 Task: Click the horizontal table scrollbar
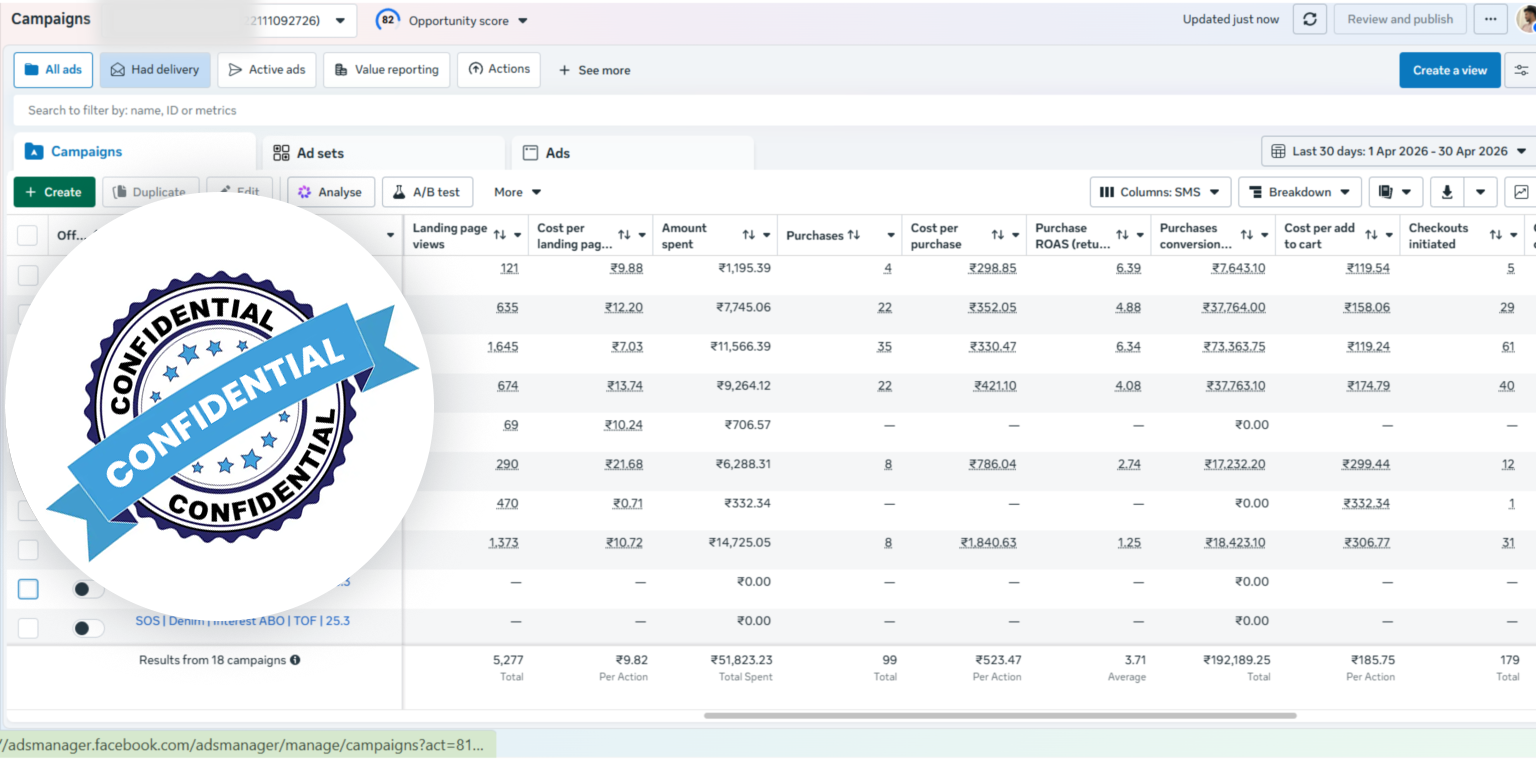coord(1000,716)
